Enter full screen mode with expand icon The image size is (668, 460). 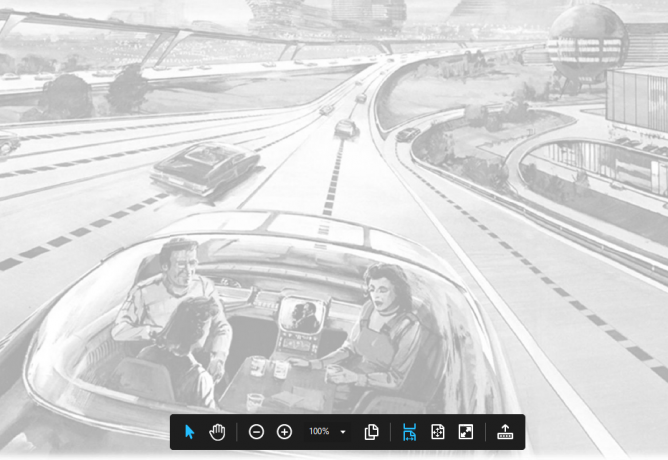(465, 432)
